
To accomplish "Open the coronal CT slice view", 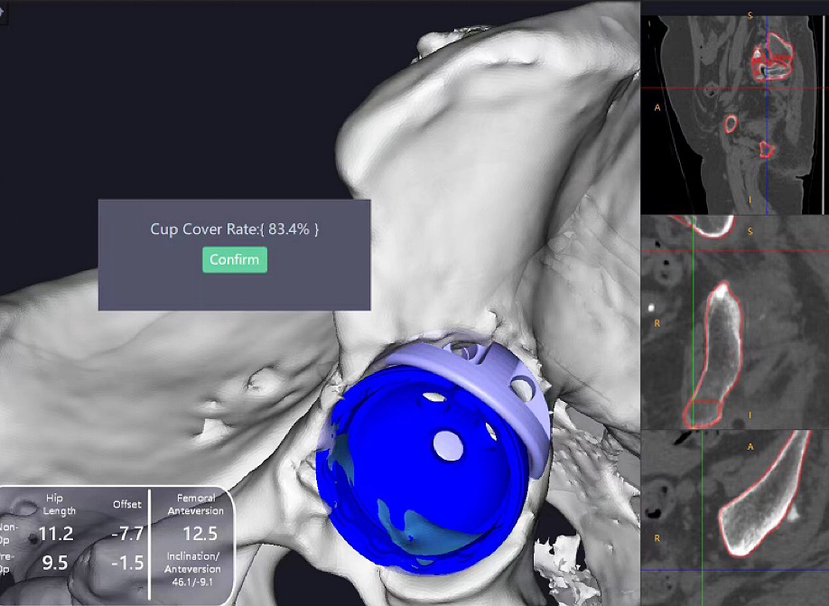I will (x=734, y=322).
